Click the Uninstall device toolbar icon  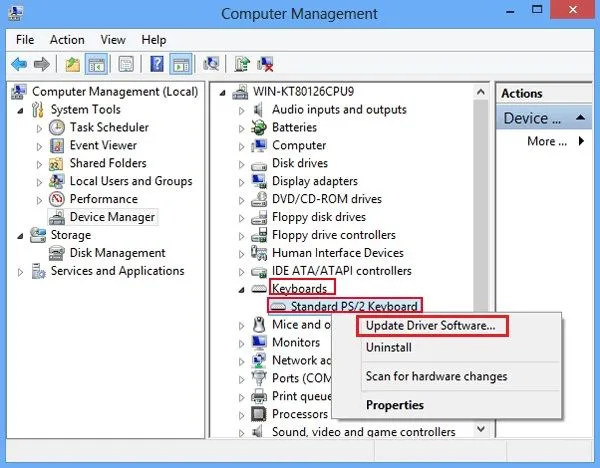[x=266, y=64]
